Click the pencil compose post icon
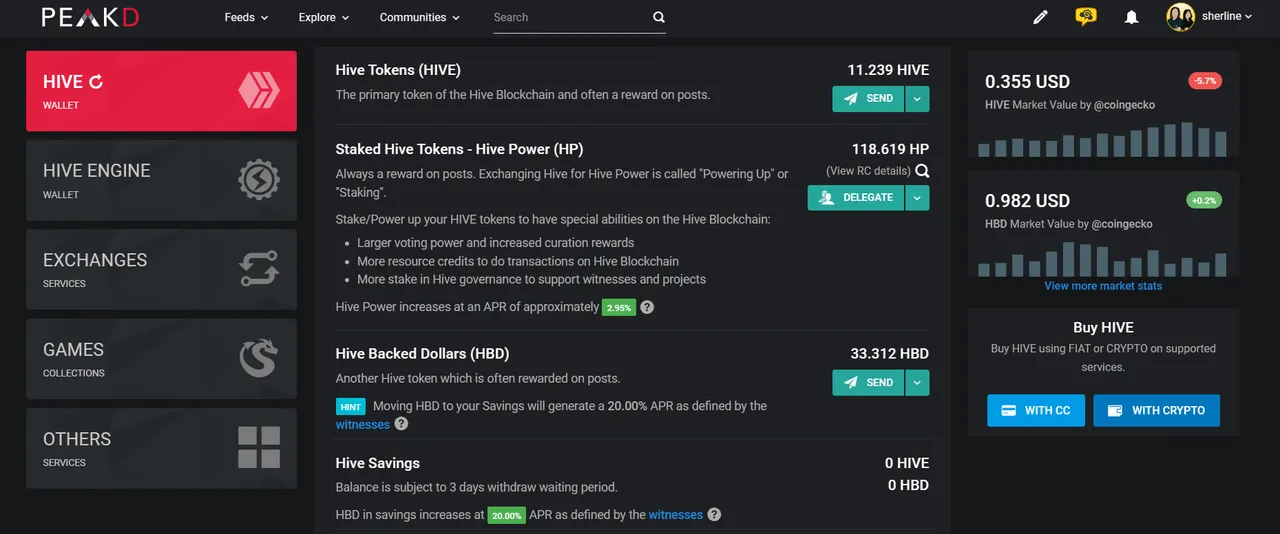This screenshot has width=1280, height=534. point(1040,17)
